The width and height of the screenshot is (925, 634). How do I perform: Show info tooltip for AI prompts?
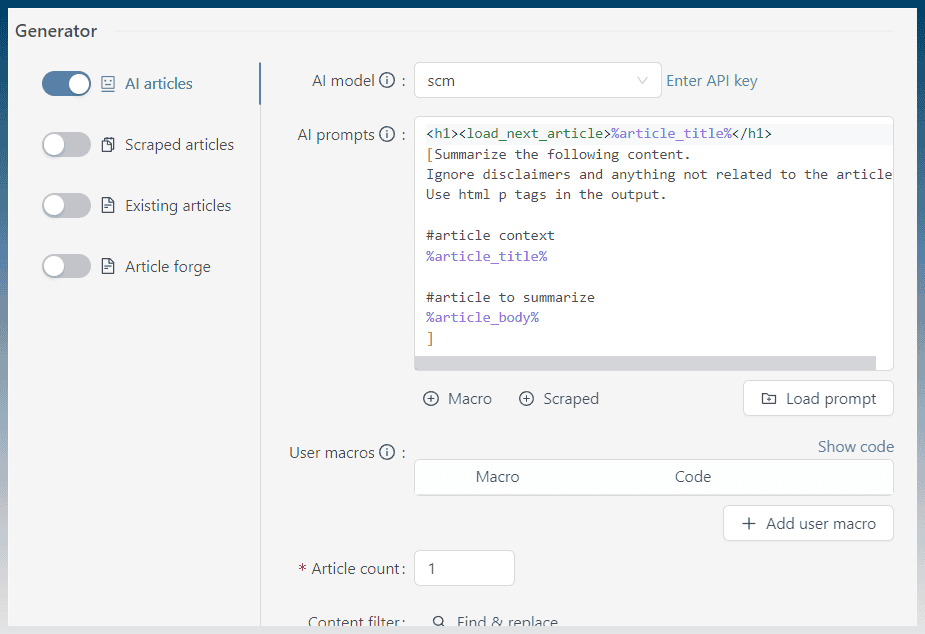[387, 134]
